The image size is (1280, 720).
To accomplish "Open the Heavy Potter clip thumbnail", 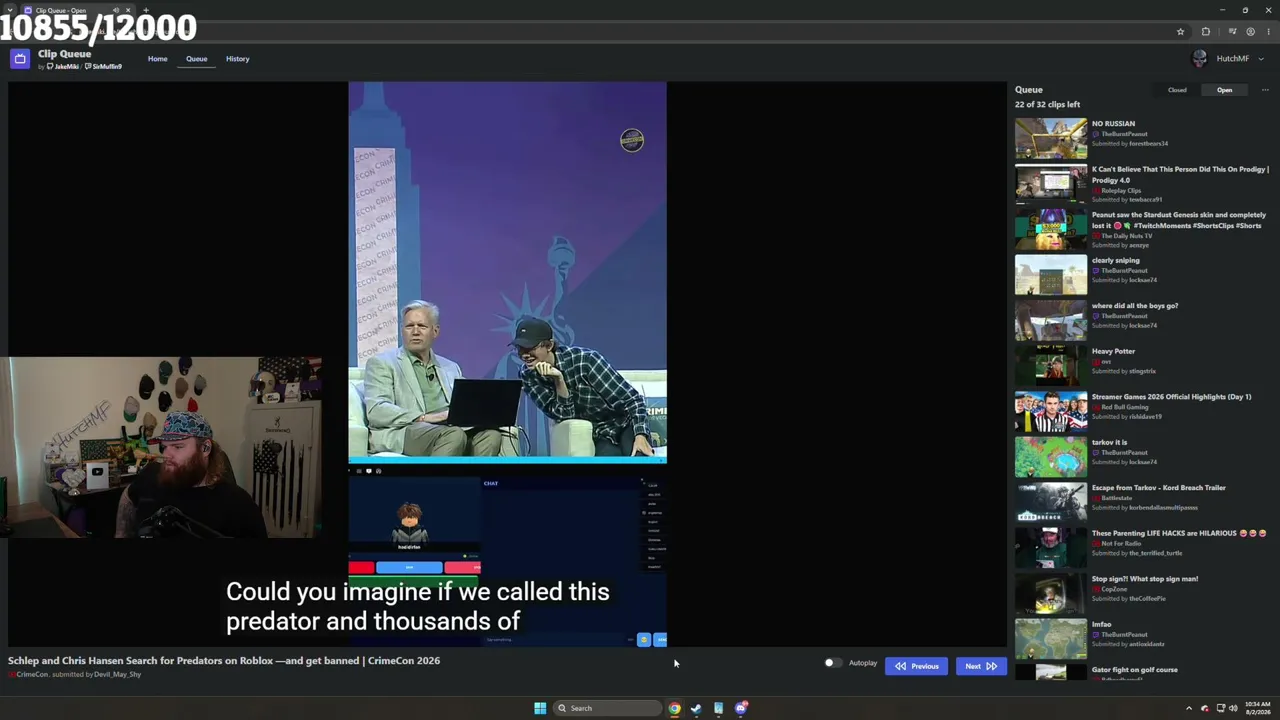I will [x=1051, y=366].
